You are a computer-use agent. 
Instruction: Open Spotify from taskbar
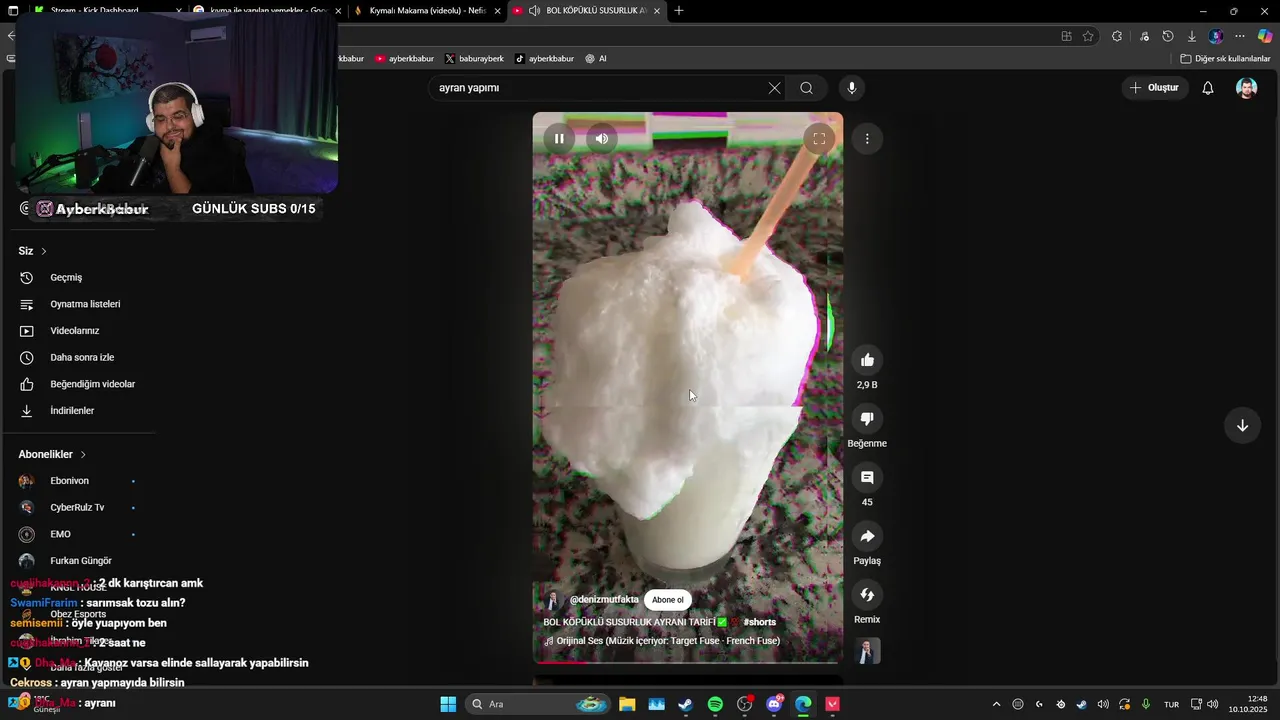coord(715,704)
